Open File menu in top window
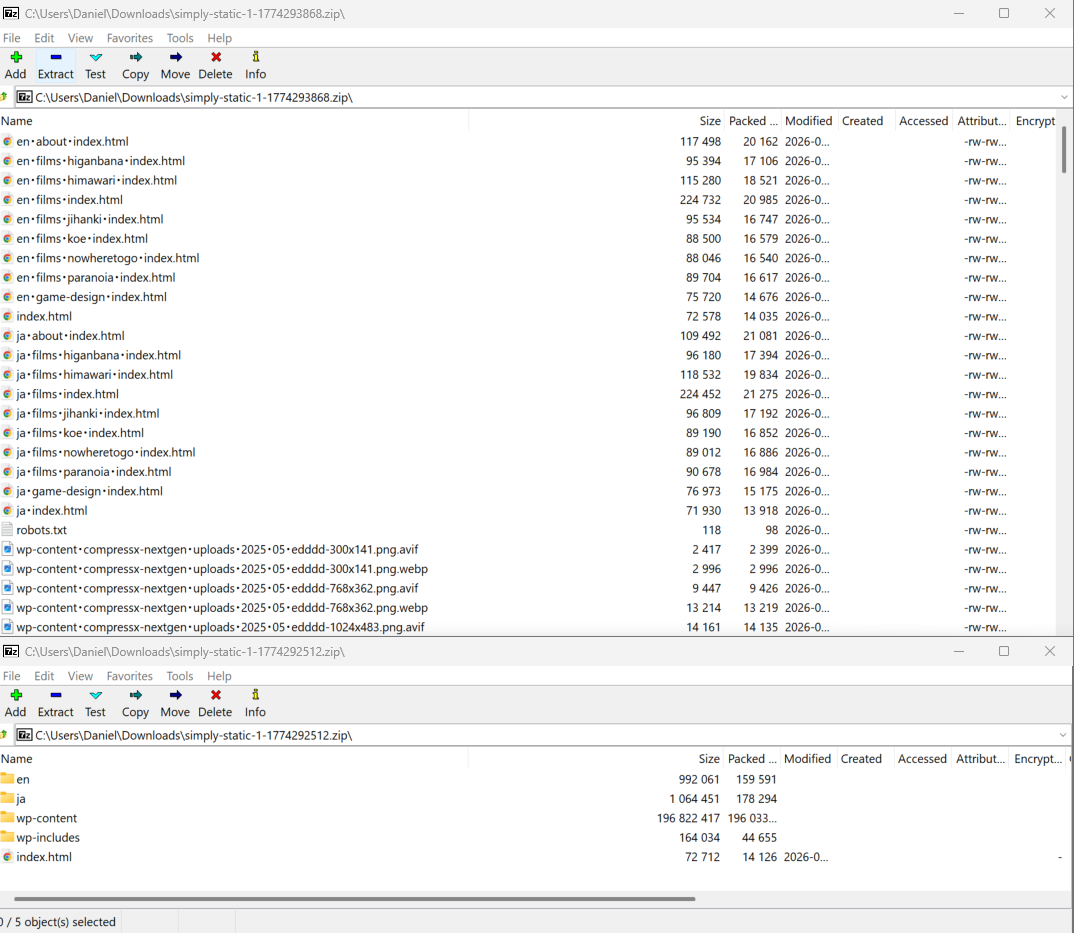Screen dimensions: 1074x933 coord(12,38)
